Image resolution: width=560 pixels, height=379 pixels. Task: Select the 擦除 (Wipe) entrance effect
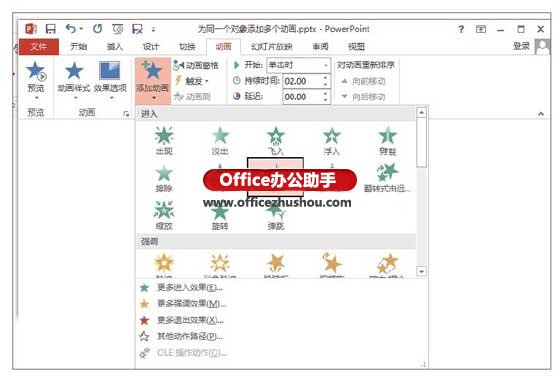164,178
